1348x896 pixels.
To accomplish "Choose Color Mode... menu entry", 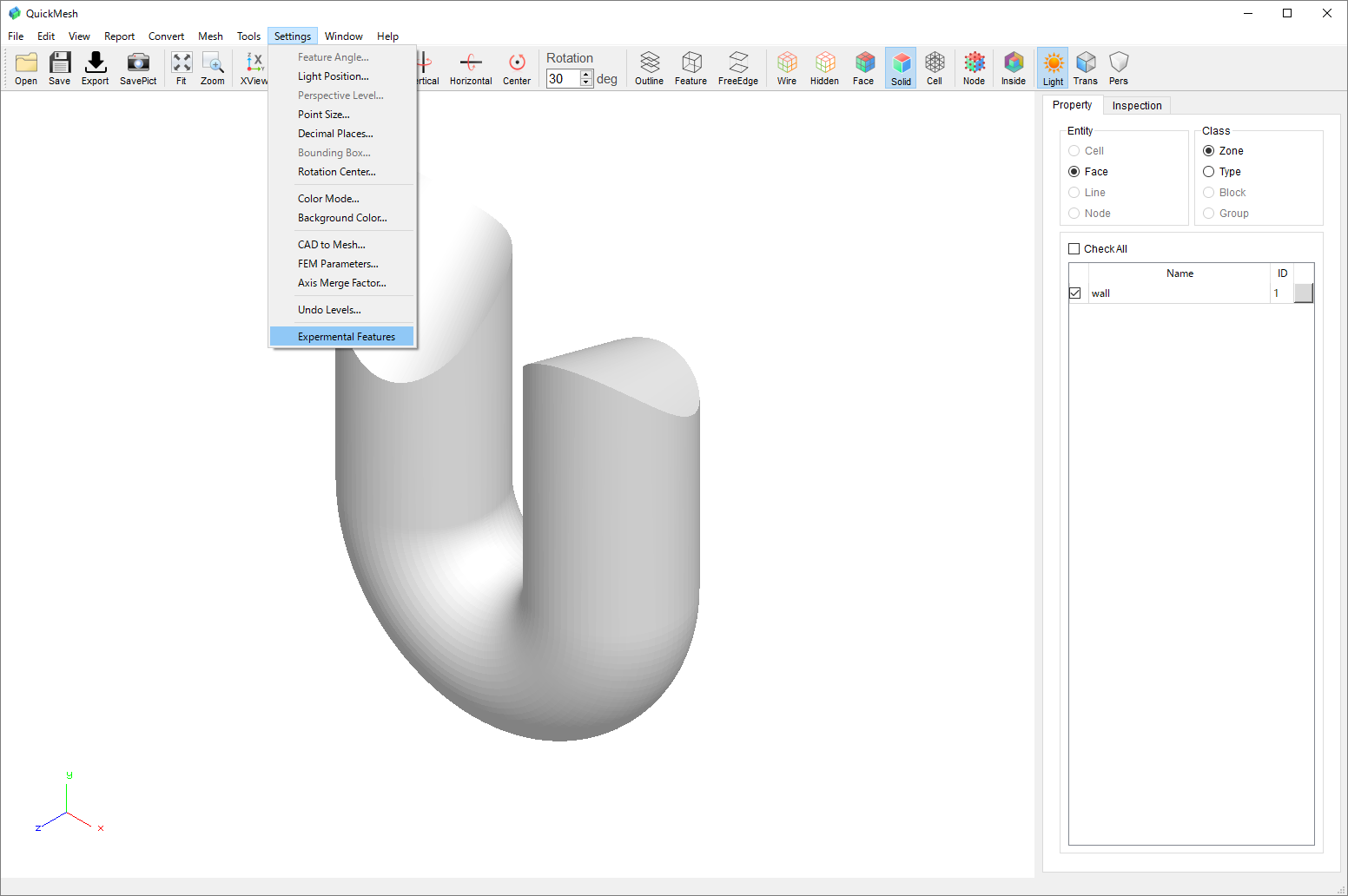I will pyautogui.click(x=342, y=199).
